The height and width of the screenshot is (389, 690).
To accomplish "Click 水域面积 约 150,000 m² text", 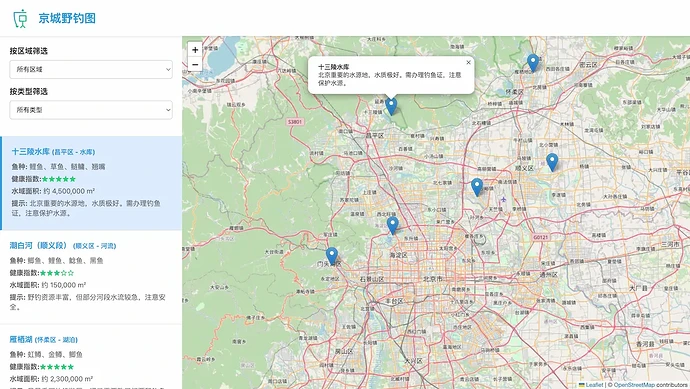I will [48, 285].
